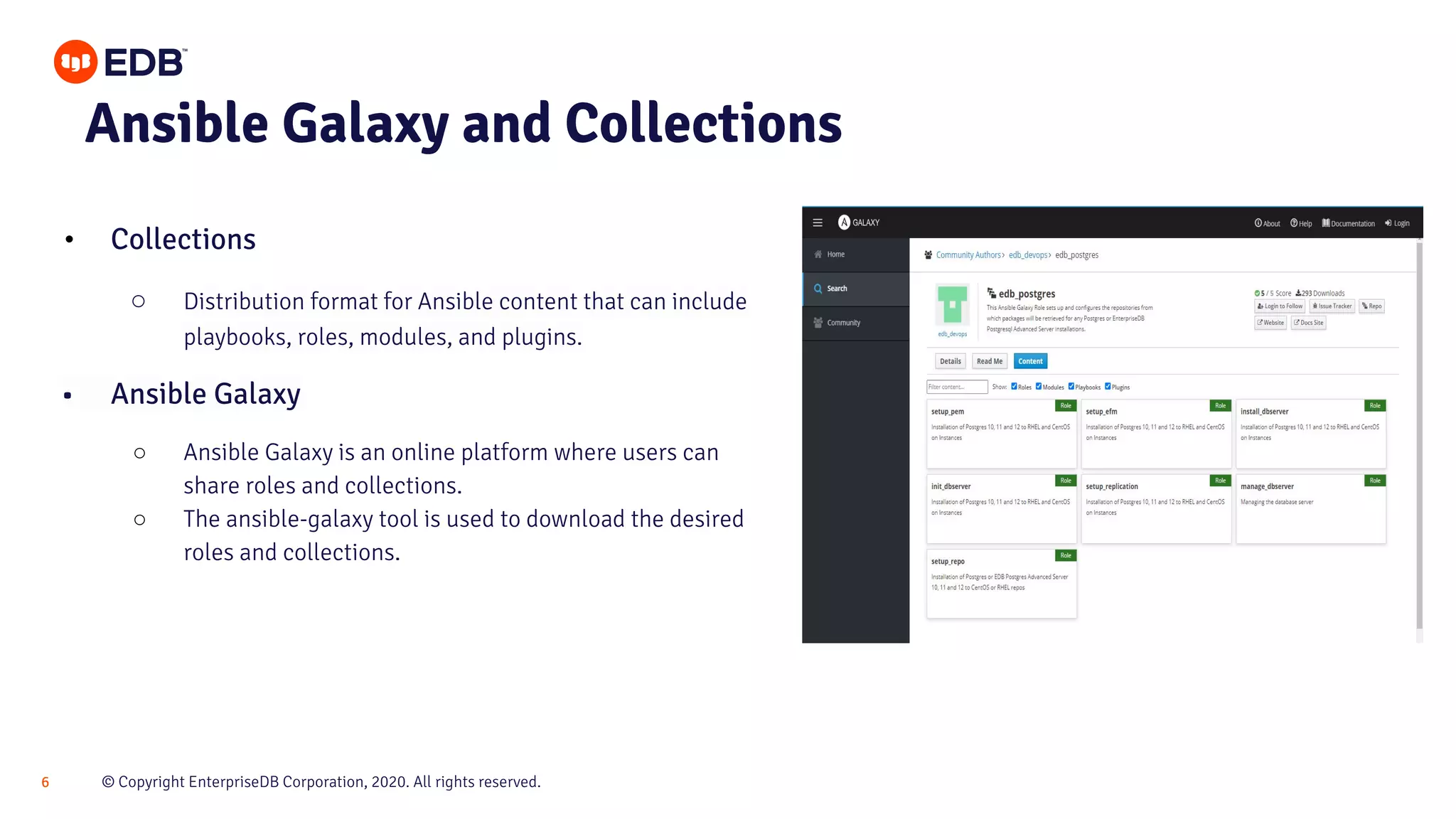Screen dimensions: 1456x819
Task: Click the Home house icon
Action: [x=818, y=255]
